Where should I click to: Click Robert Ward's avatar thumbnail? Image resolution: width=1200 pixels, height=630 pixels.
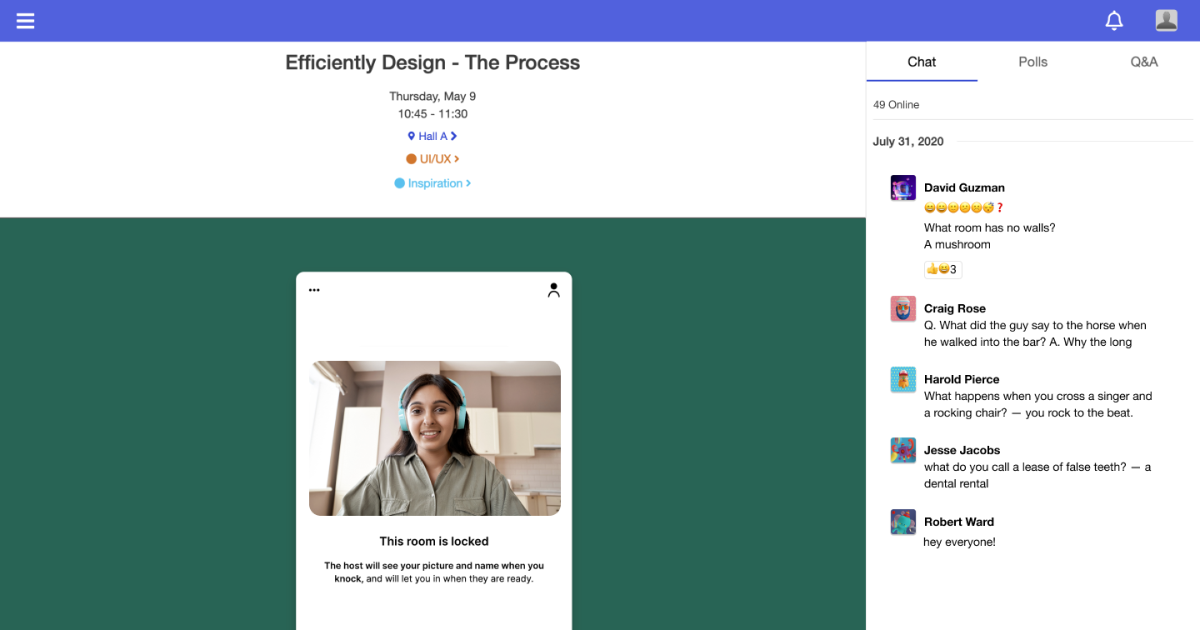pos(902,521)
